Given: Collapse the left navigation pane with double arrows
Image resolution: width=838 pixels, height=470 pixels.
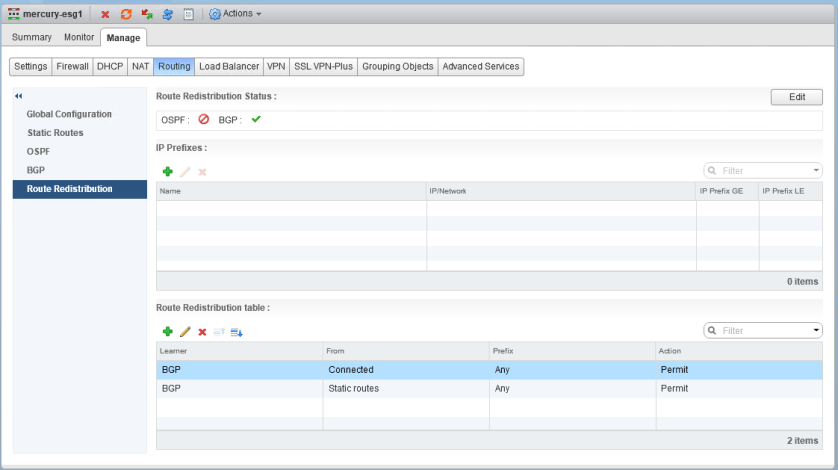Looking at the screenshot, I should [18, 95].
